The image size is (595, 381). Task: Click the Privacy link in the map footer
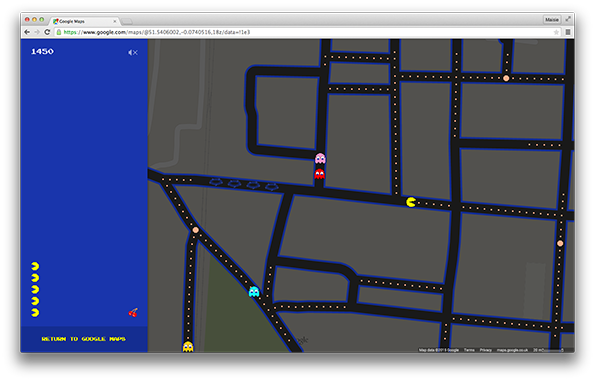tap(485, 350)
